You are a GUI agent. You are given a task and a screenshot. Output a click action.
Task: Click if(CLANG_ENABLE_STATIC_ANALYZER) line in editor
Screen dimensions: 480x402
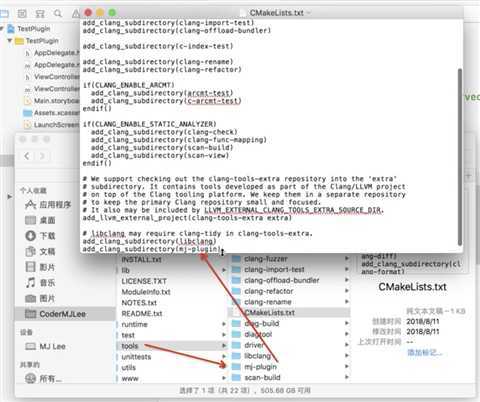tap(149, 124)
